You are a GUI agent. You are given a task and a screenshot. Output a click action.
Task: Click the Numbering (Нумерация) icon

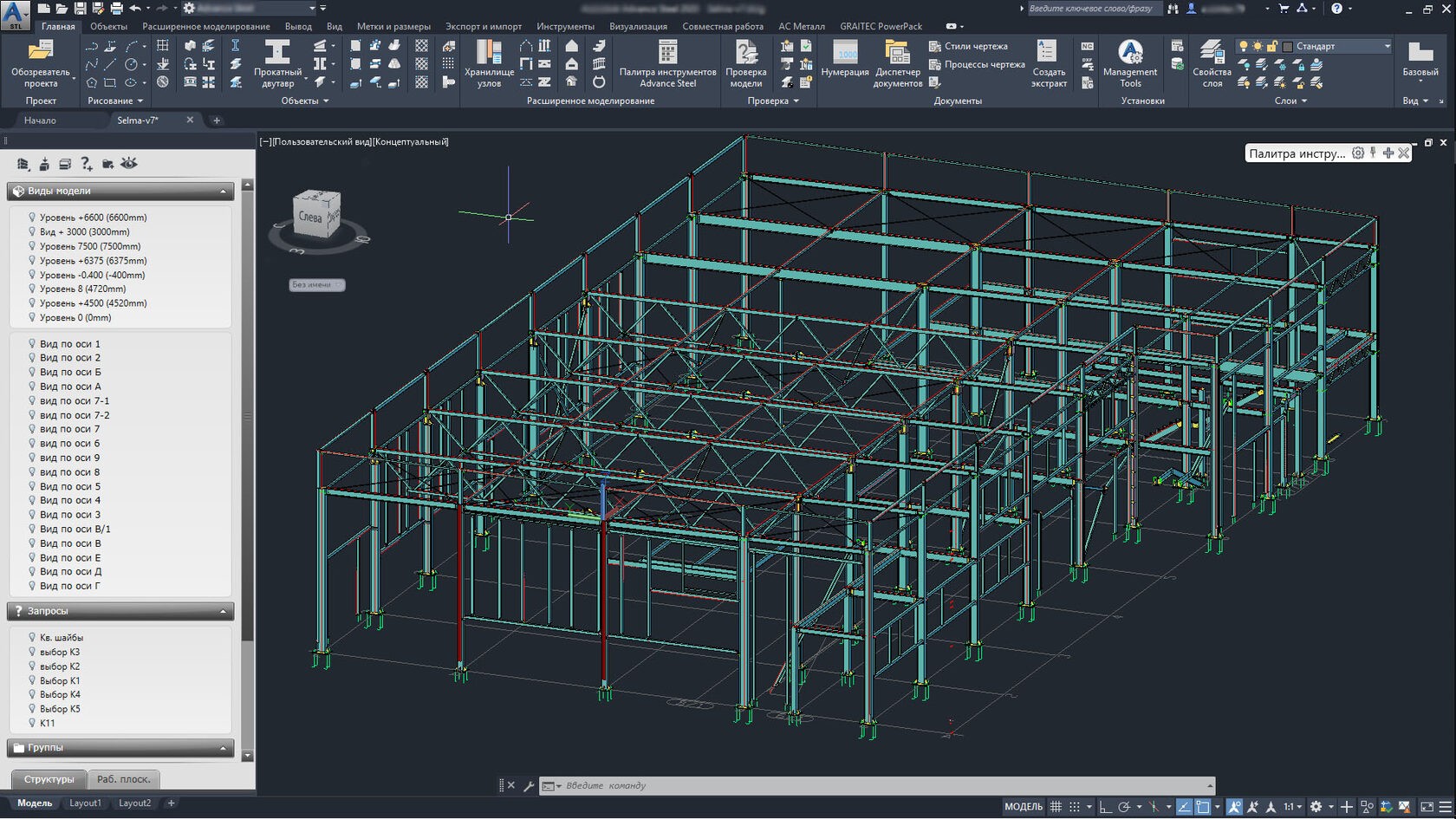[845, 54]
